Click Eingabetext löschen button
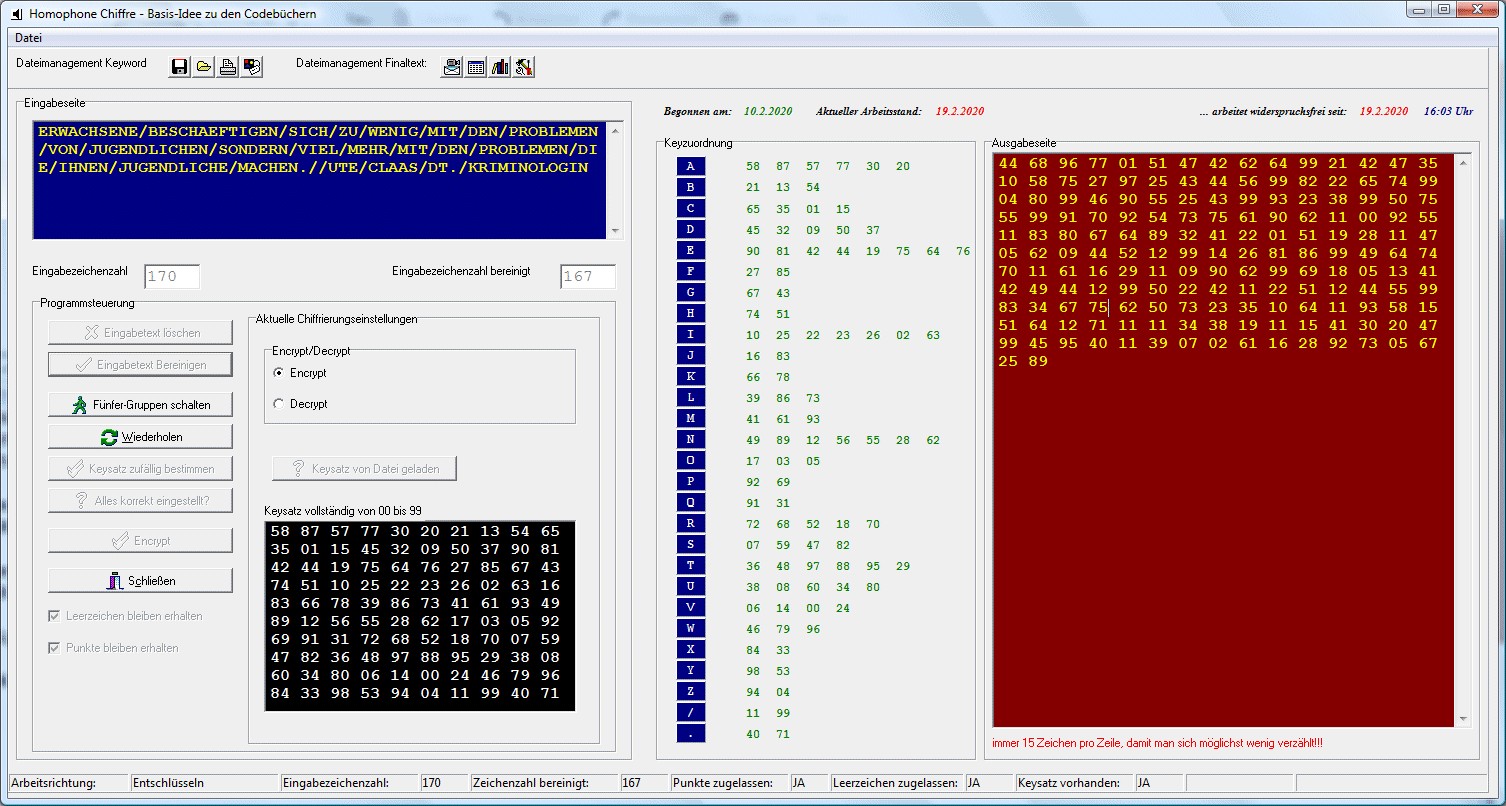Viewport: 1506px width, 806px height. [x=140, y=333]
